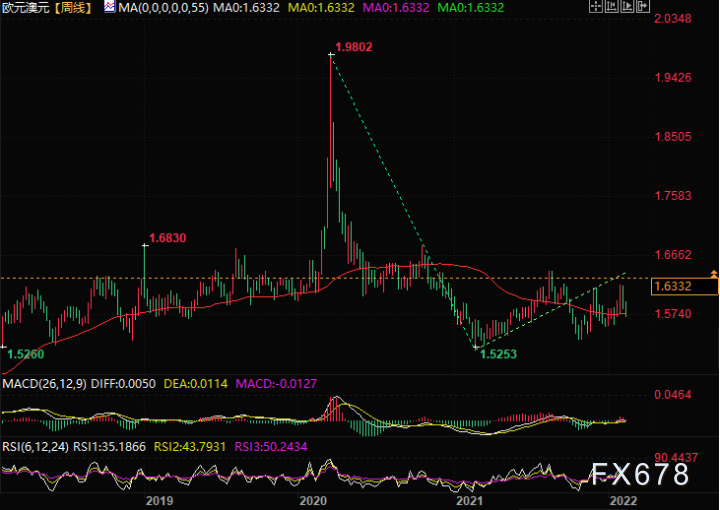Click the 1.6830 high price label
Screen dimensions: 720x510
pos(168,238)
